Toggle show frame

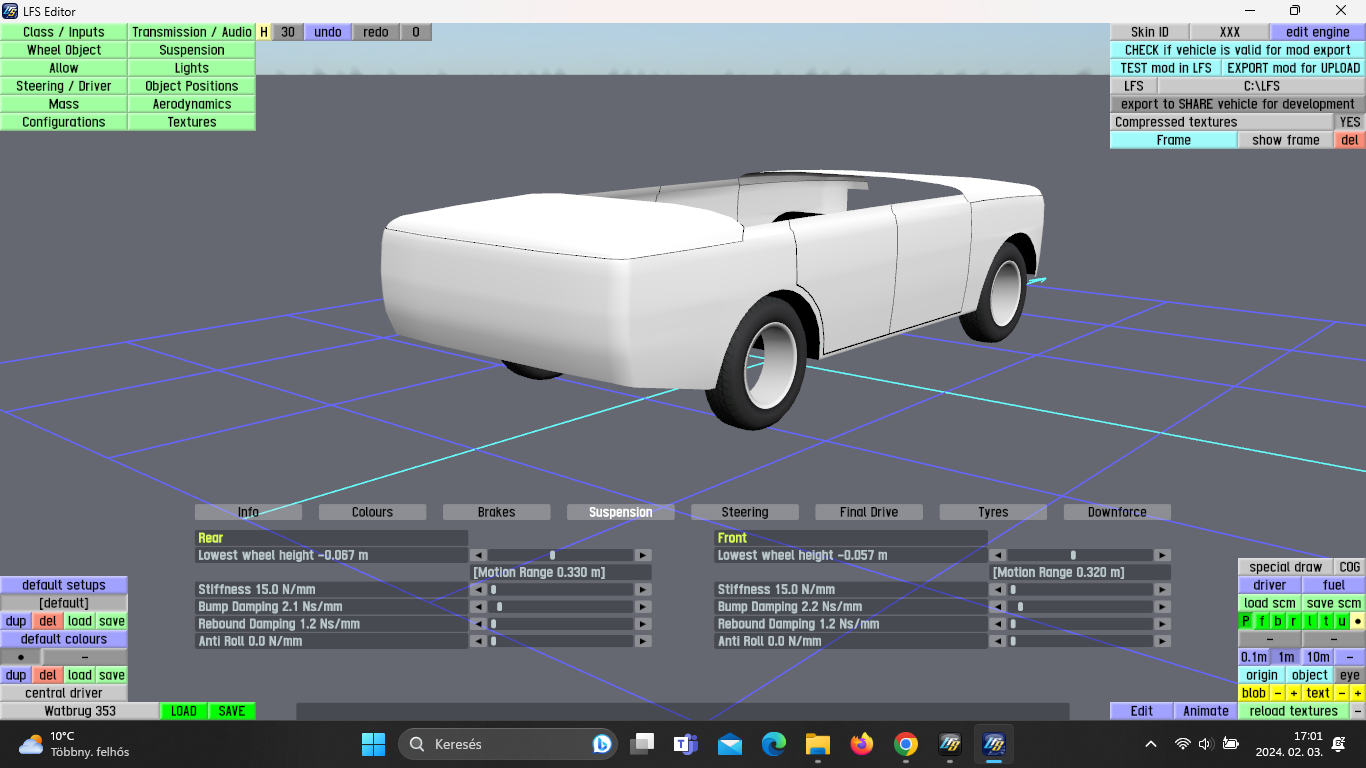(x=1286, y=140)
